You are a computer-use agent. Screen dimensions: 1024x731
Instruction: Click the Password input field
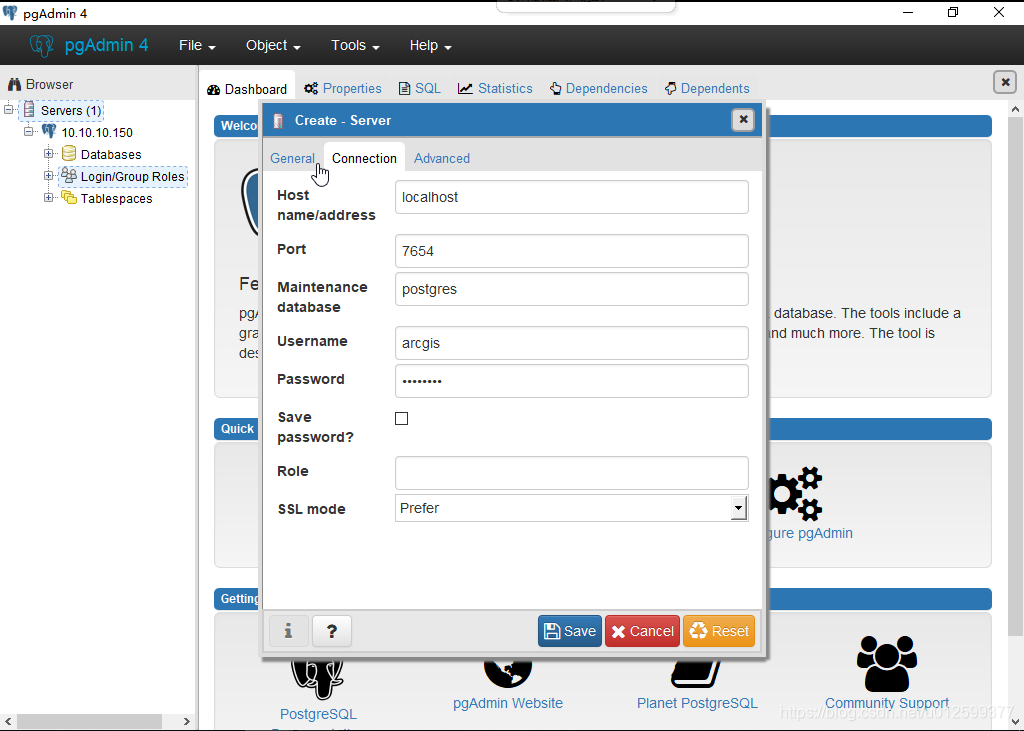571,381
